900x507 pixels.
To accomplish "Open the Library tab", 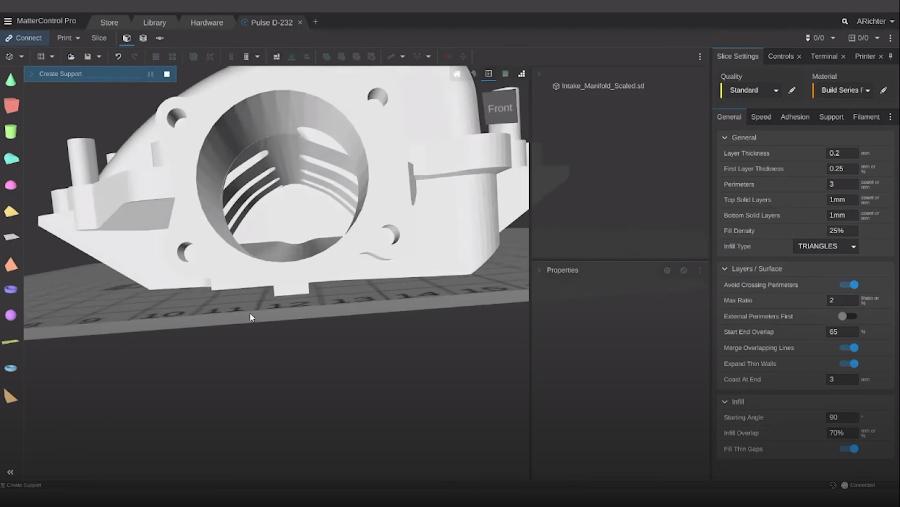I will (x=154, y=22).
